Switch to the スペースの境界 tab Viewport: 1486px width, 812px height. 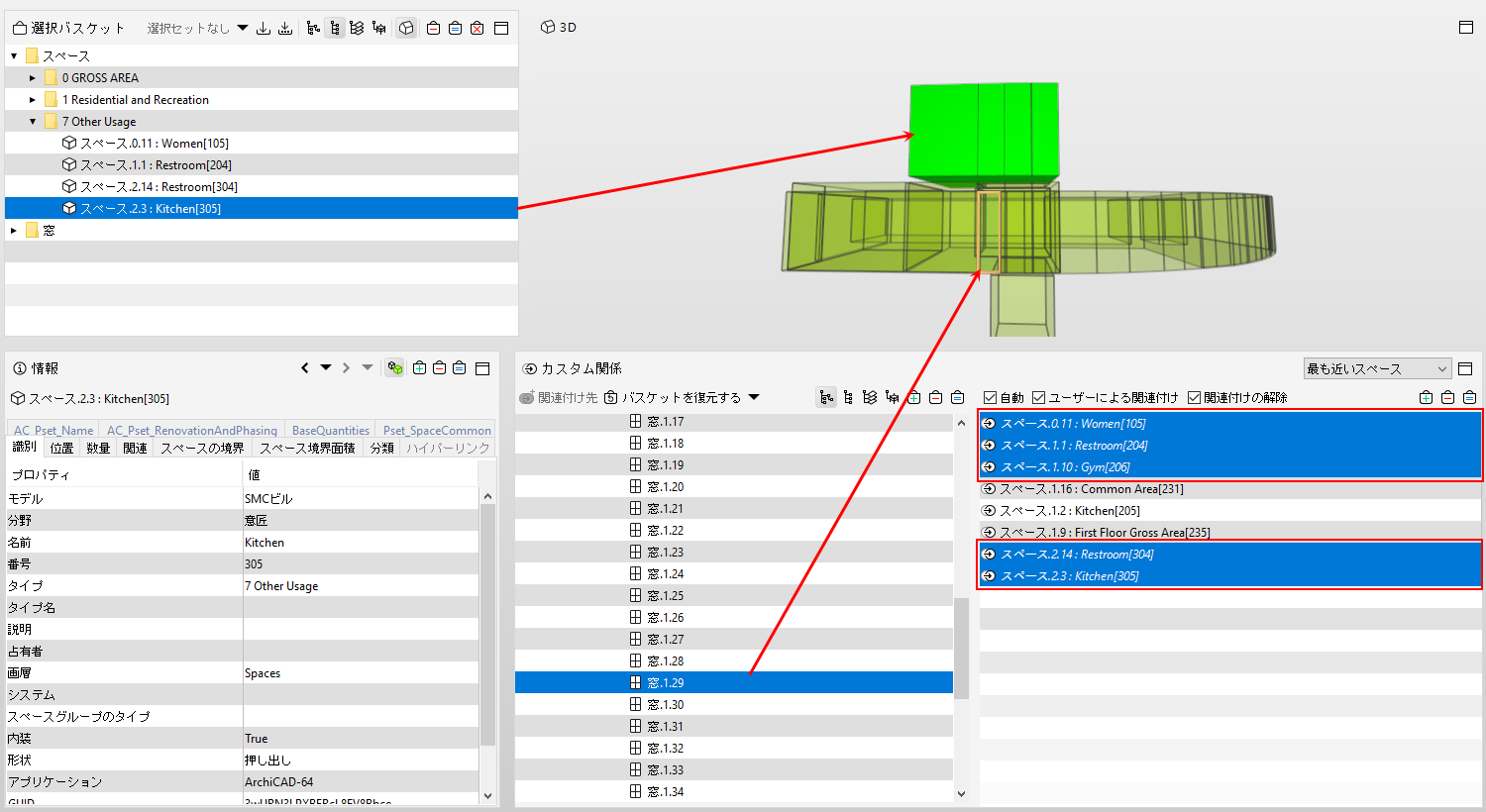[x=202, y=449]
